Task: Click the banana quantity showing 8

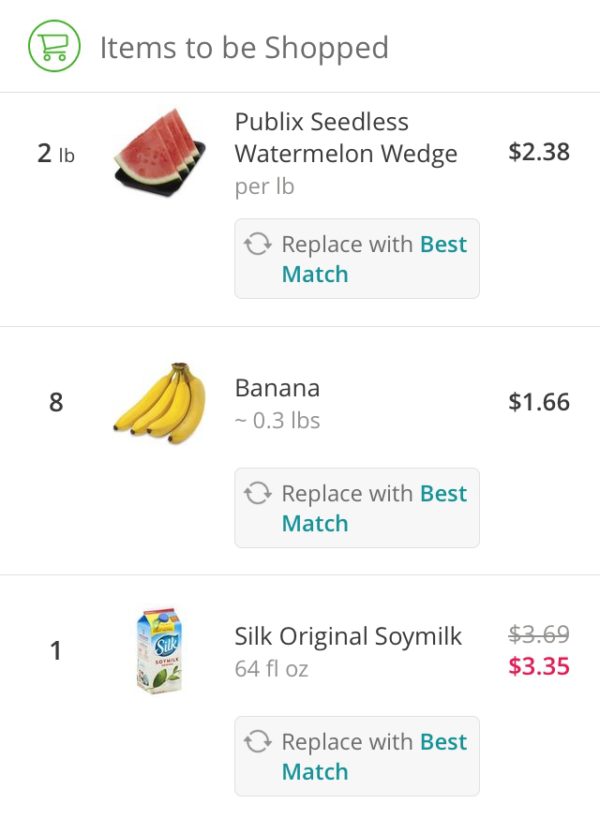Action: click(56, 402)
